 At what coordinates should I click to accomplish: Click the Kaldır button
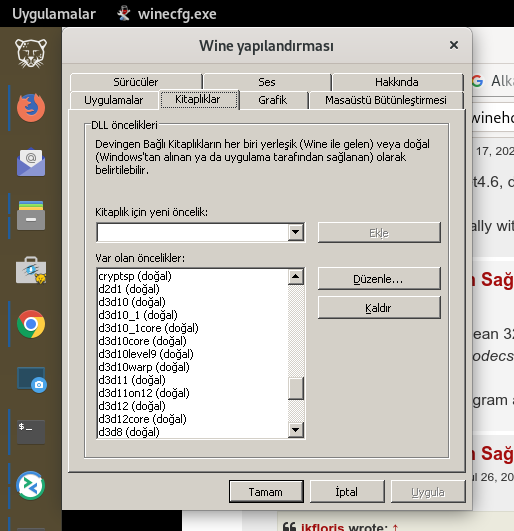point(379,308)
